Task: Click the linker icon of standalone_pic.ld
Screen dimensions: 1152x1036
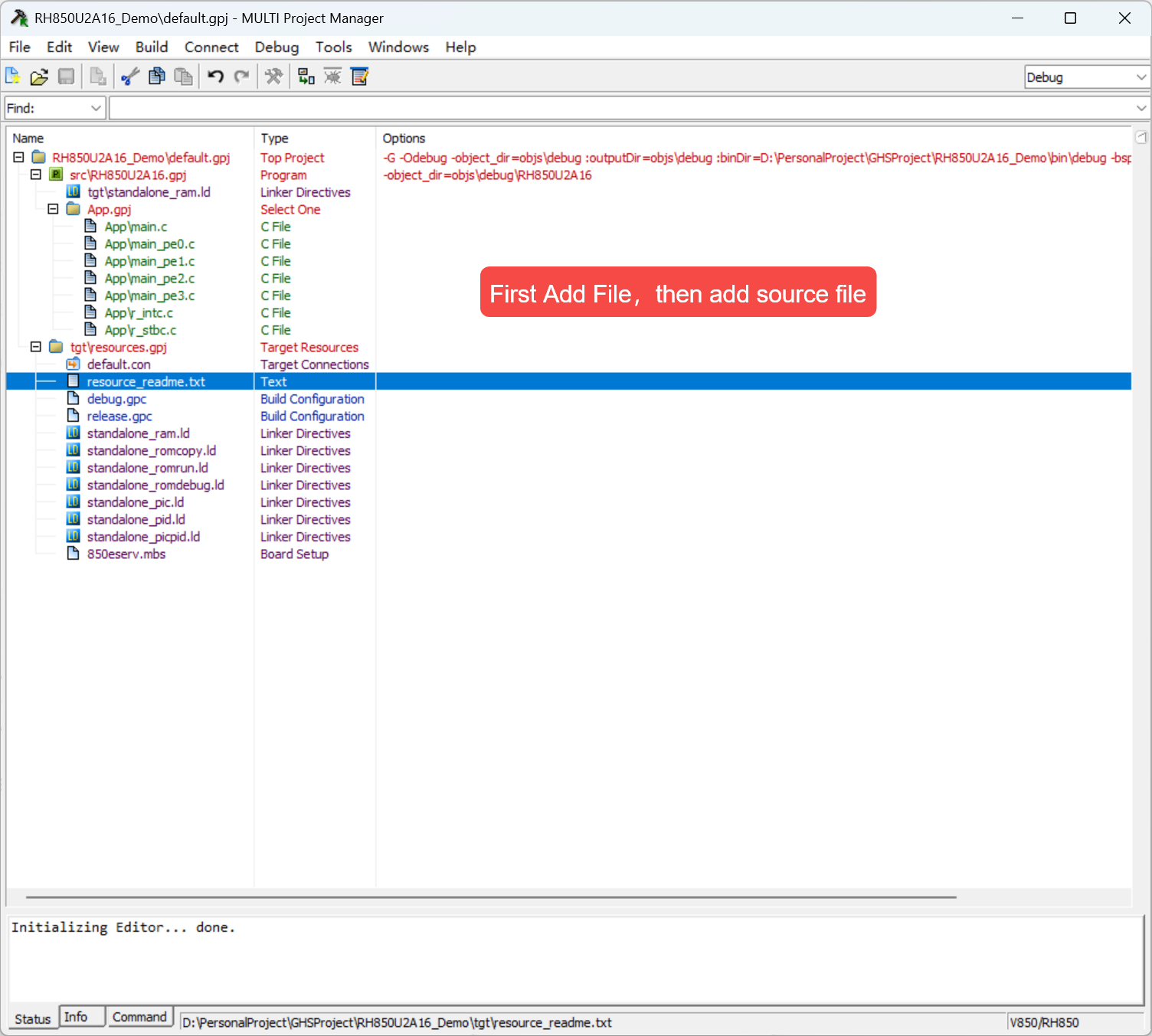Action: pos(74,502)
